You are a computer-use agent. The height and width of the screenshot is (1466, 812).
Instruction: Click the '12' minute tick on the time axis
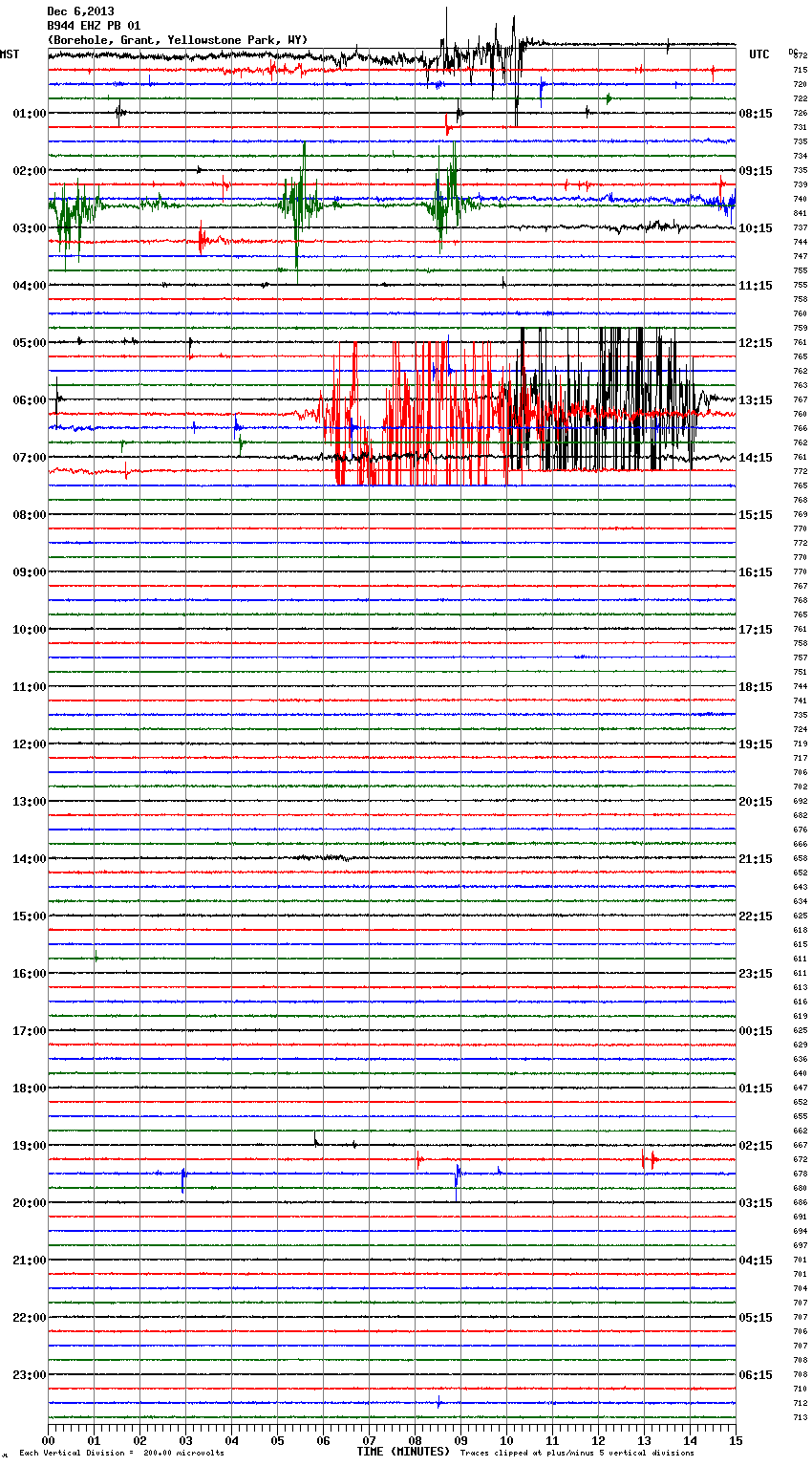click(598, 1440)
